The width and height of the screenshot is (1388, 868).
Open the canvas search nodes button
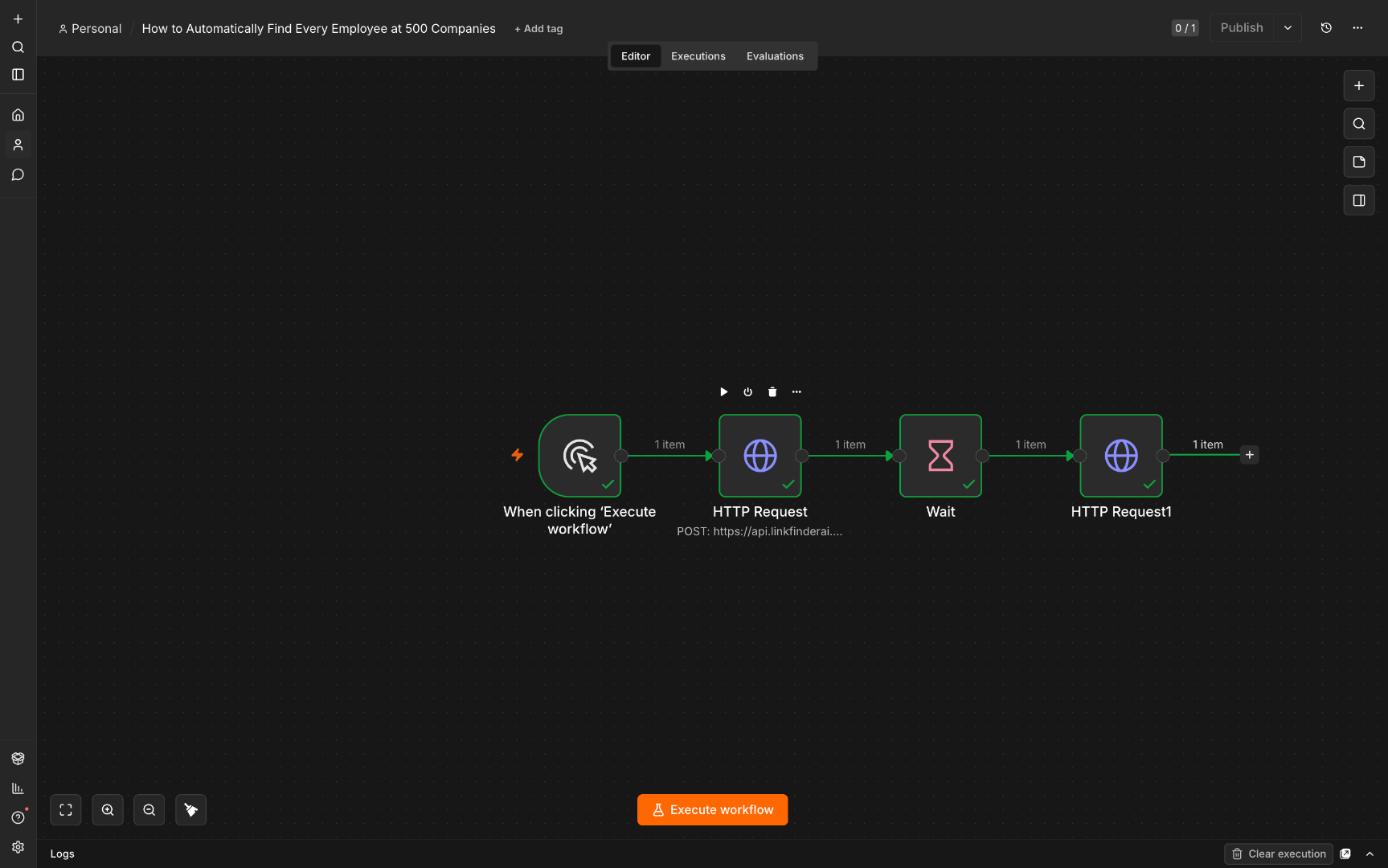(x=1359, y=124)
